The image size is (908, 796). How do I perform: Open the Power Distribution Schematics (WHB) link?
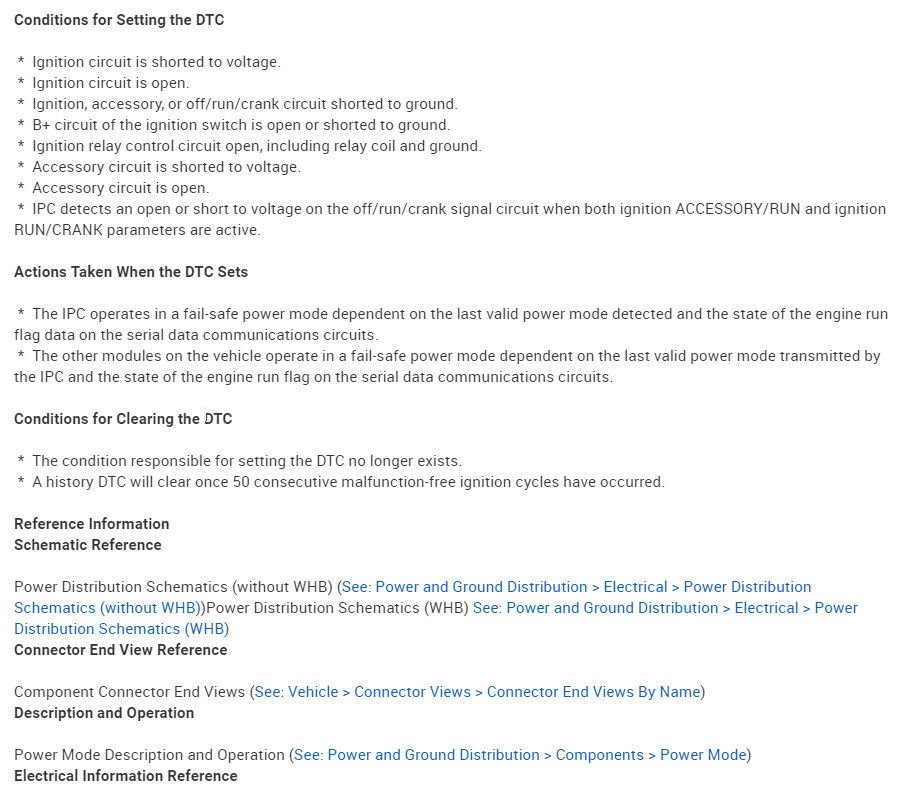click(665, 608)
